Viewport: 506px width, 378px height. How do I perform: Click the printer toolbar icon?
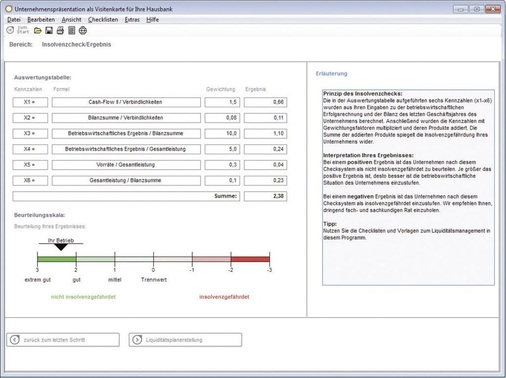(x=60, y=31)
